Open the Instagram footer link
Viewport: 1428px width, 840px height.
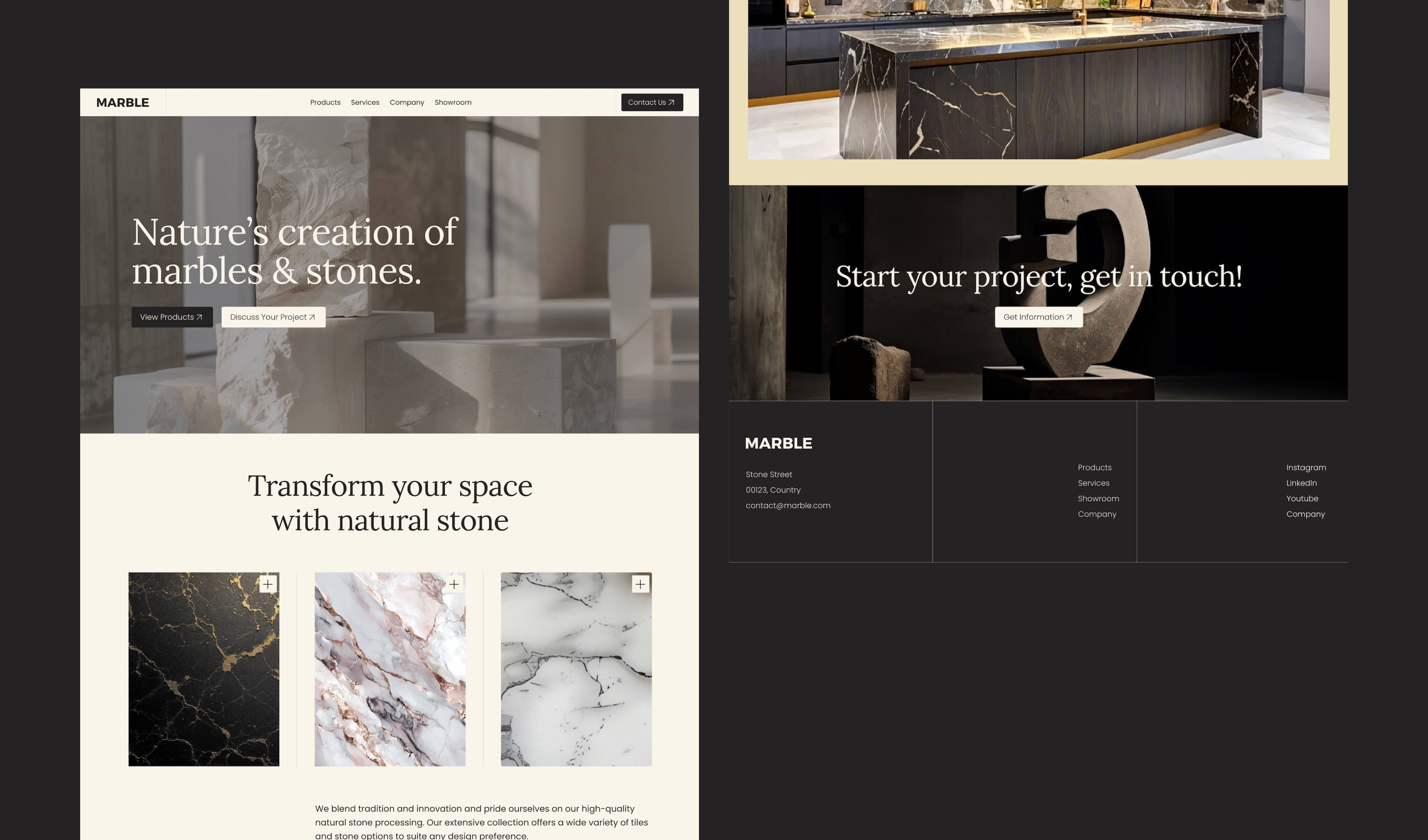[x=1305, y=468]
